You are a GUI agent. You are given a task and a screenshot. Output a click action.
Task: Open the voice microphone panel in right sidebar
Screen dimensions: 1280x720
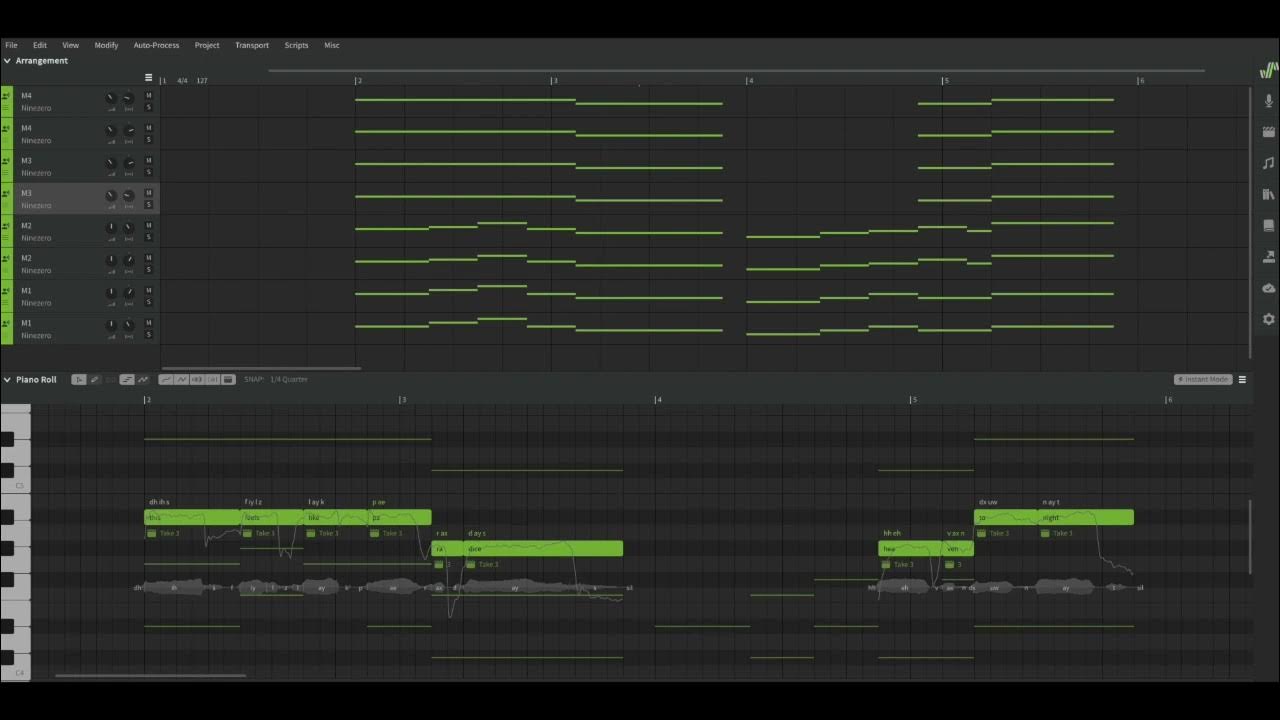click(1268, 101)
